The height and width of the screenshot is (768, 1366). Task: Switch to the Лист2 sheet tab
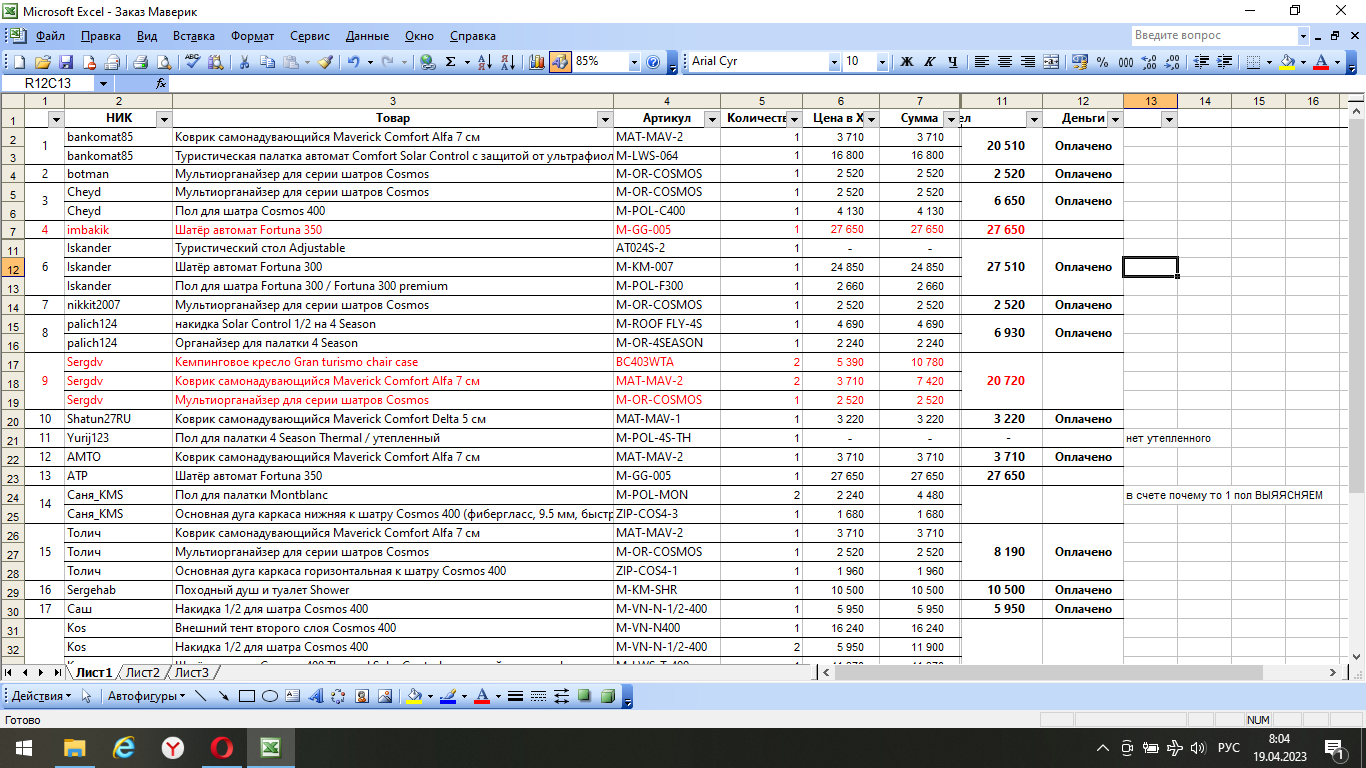pos(143,672)
